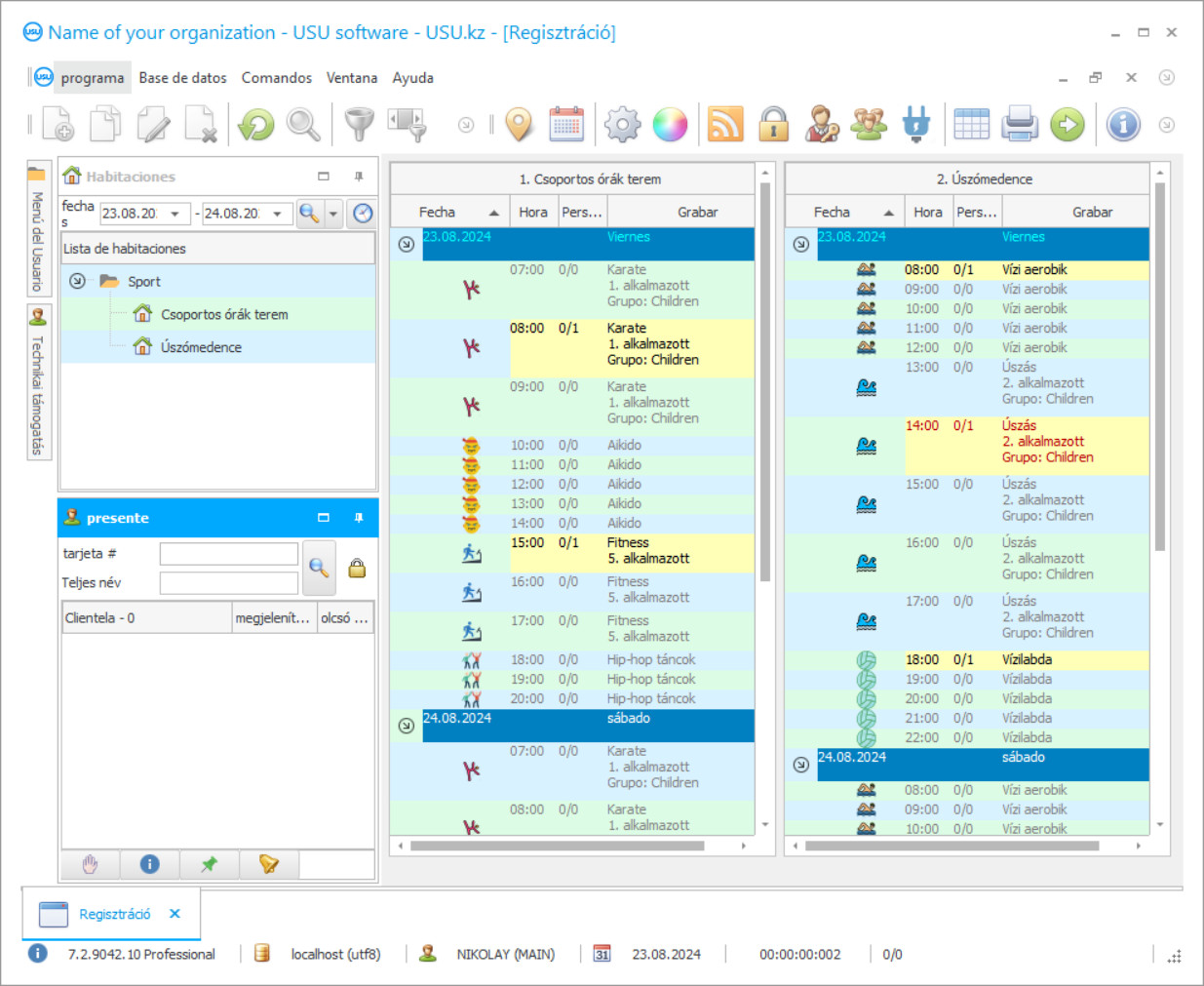Close the Regisztráció tab

(175, 914)
